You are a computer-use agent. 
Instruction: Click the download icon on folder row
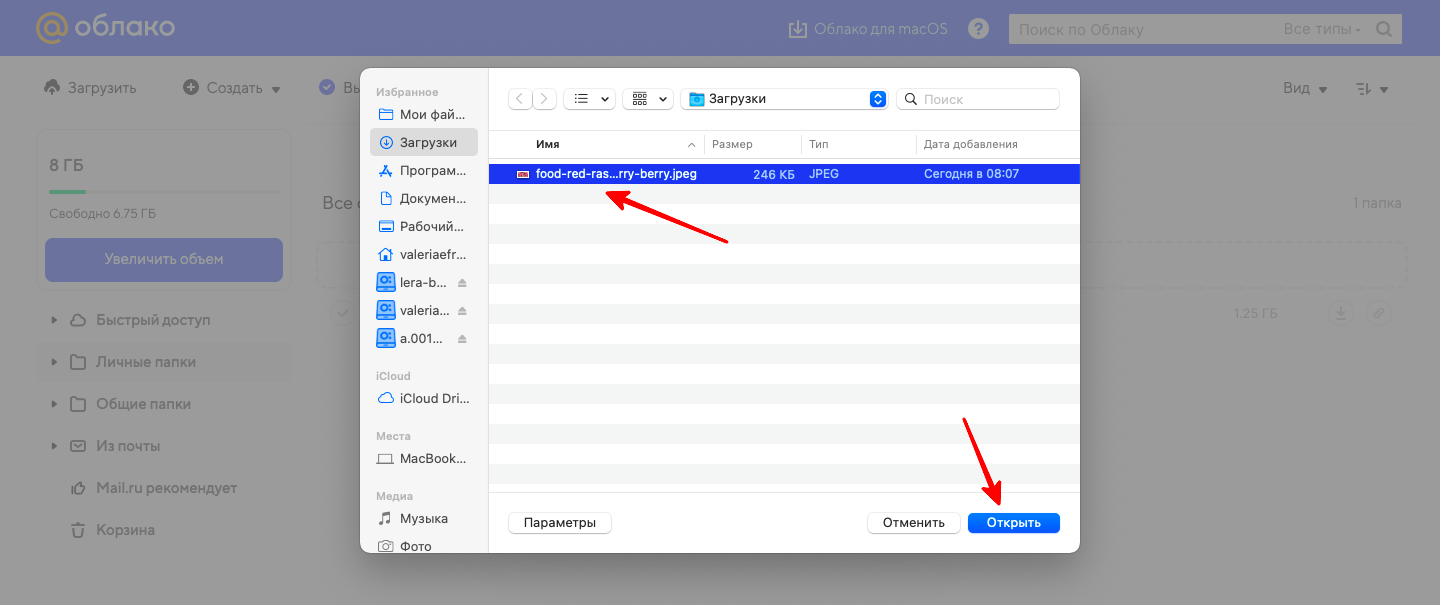1340,313
